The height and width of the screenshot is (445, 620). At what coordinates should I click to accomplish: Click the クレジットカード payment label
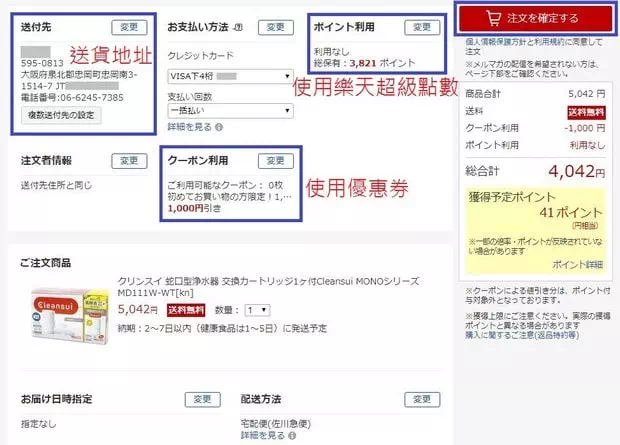coord(200,56)
